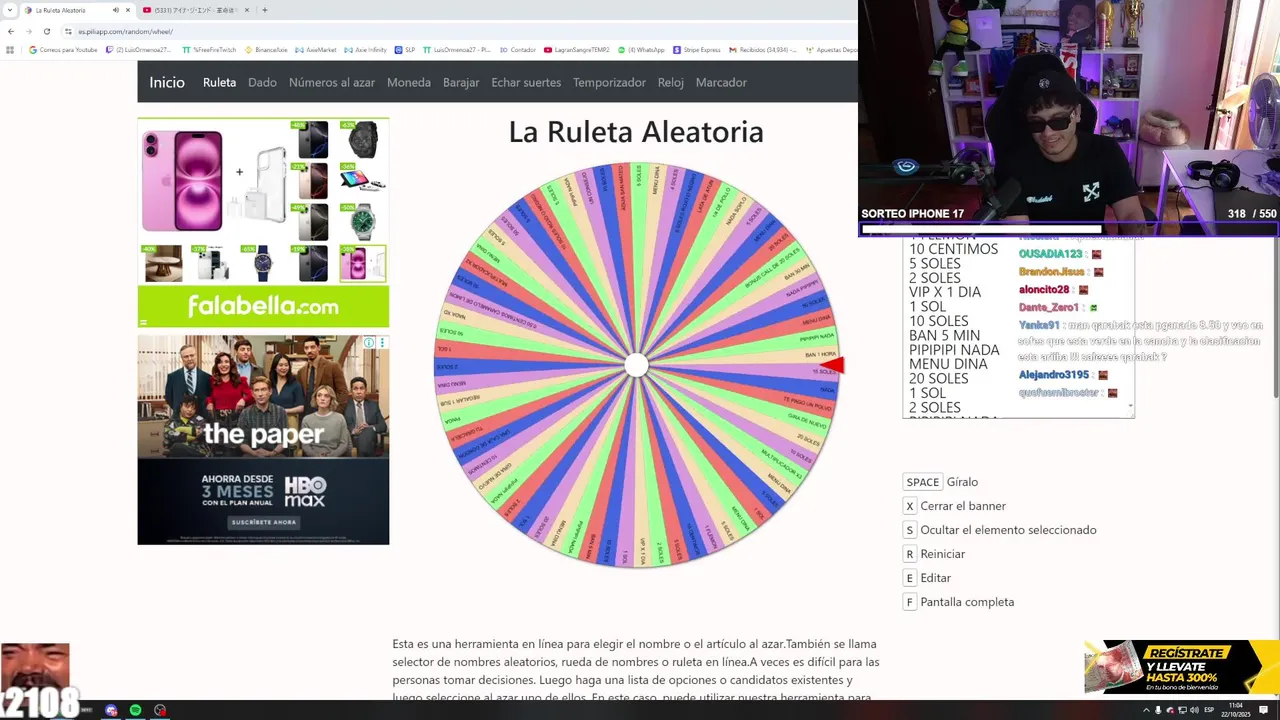Reload the page with the refresh icon
The height and width of the screenshot is (720, 1280).
46,31
